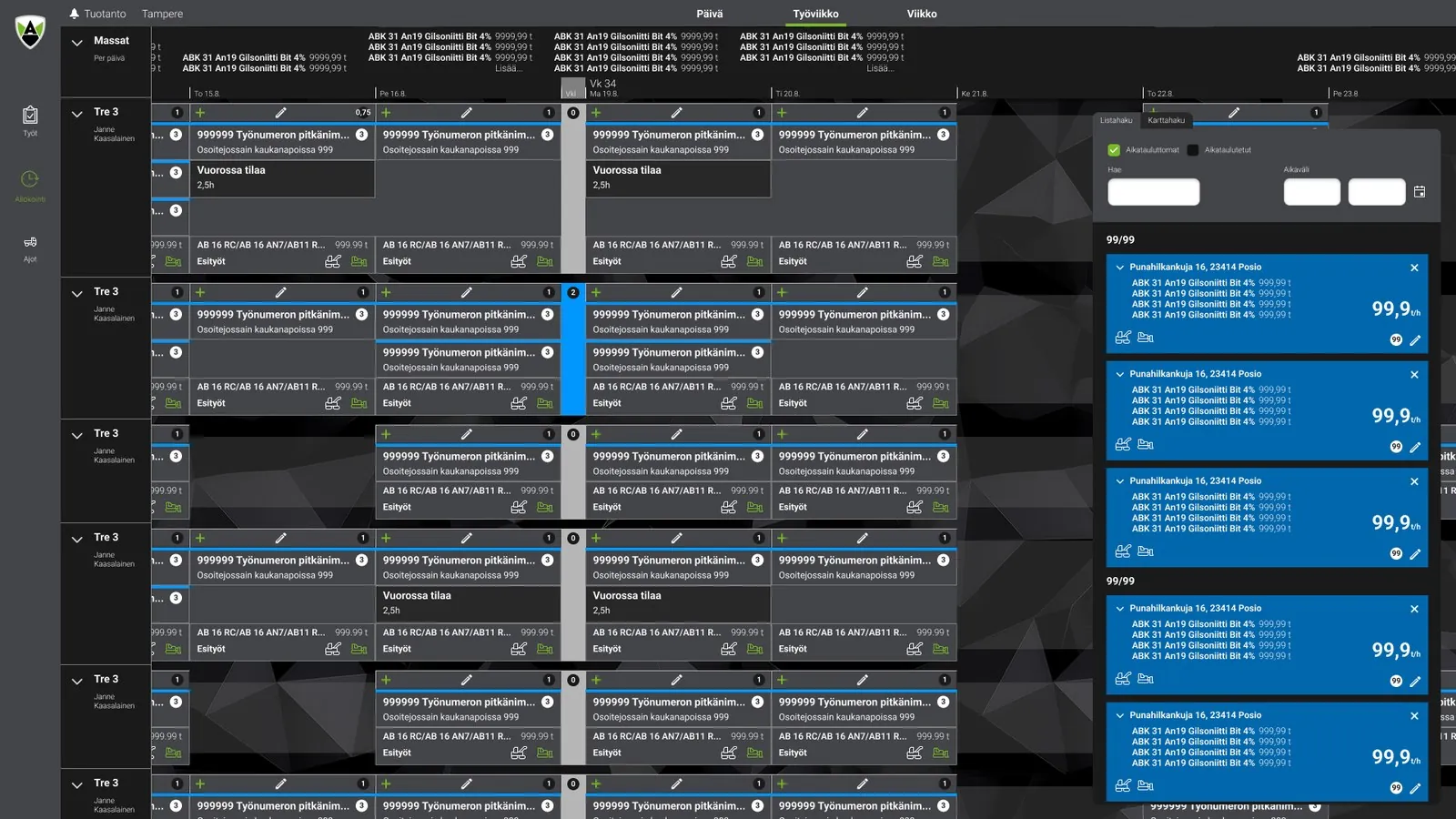The height and width of the screenshot is (819, 1456).
Task: Click Lisää... under the Pe 16.8. mass list
Action: point(508,68)
